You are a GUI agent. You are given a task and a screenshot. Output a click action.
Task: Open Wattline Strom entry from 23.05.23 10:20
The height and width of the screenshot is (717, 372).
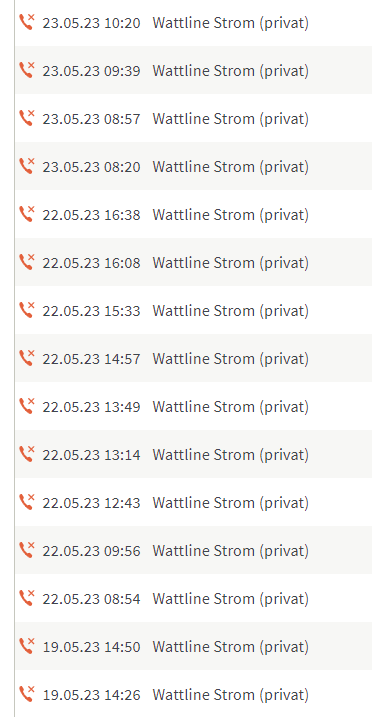tap(231, 23)
